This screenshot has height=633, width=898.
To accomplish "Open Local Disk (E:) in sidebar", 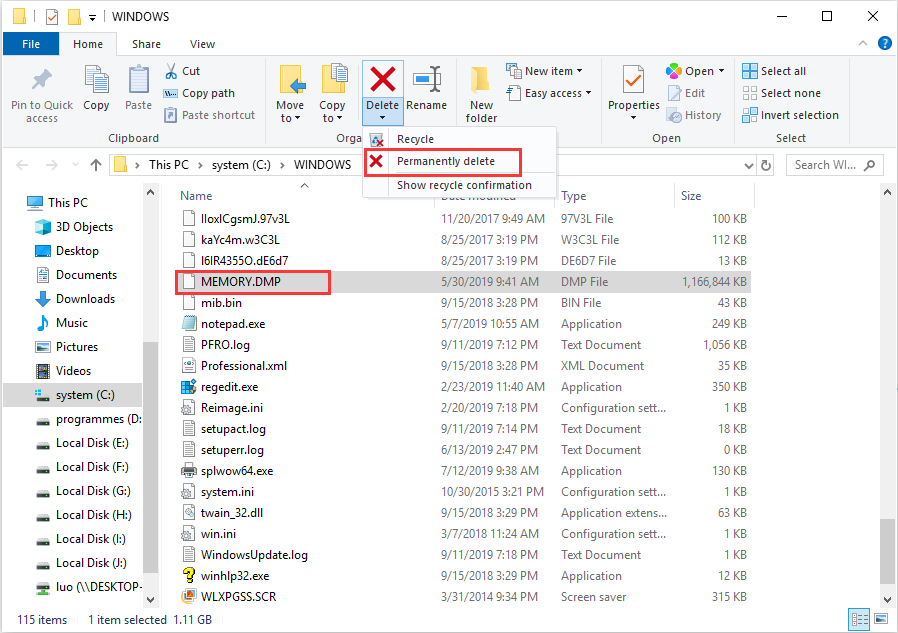I will coord(82,443).
